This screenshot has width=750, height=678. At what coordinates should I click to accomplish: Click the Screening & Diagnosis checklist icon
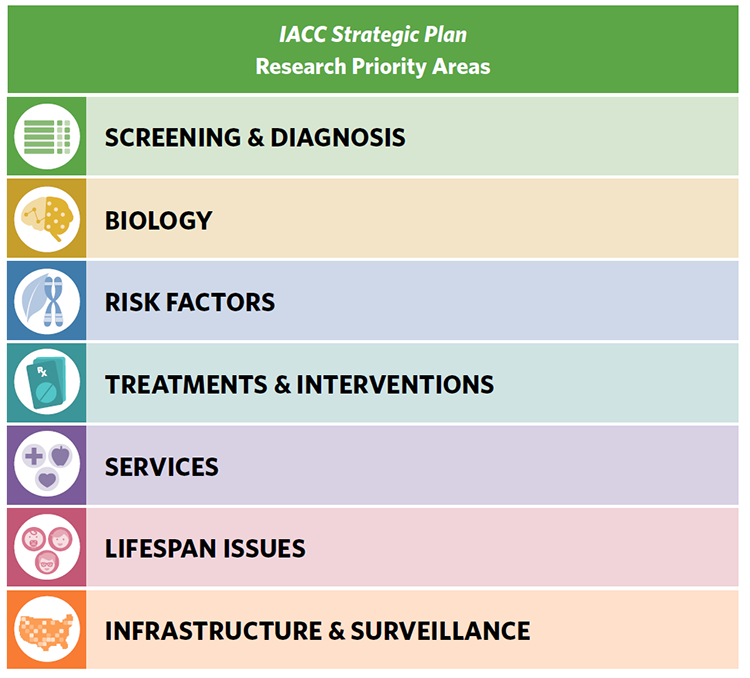click(47, 137)
